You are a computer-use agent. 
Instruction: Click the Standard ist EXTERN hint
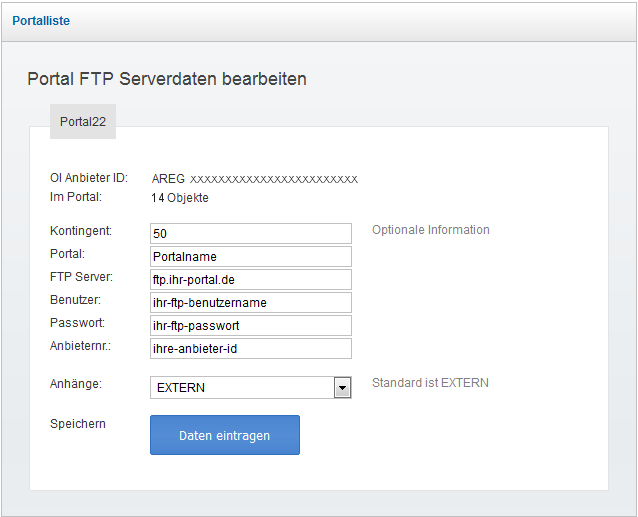[430, 382]
